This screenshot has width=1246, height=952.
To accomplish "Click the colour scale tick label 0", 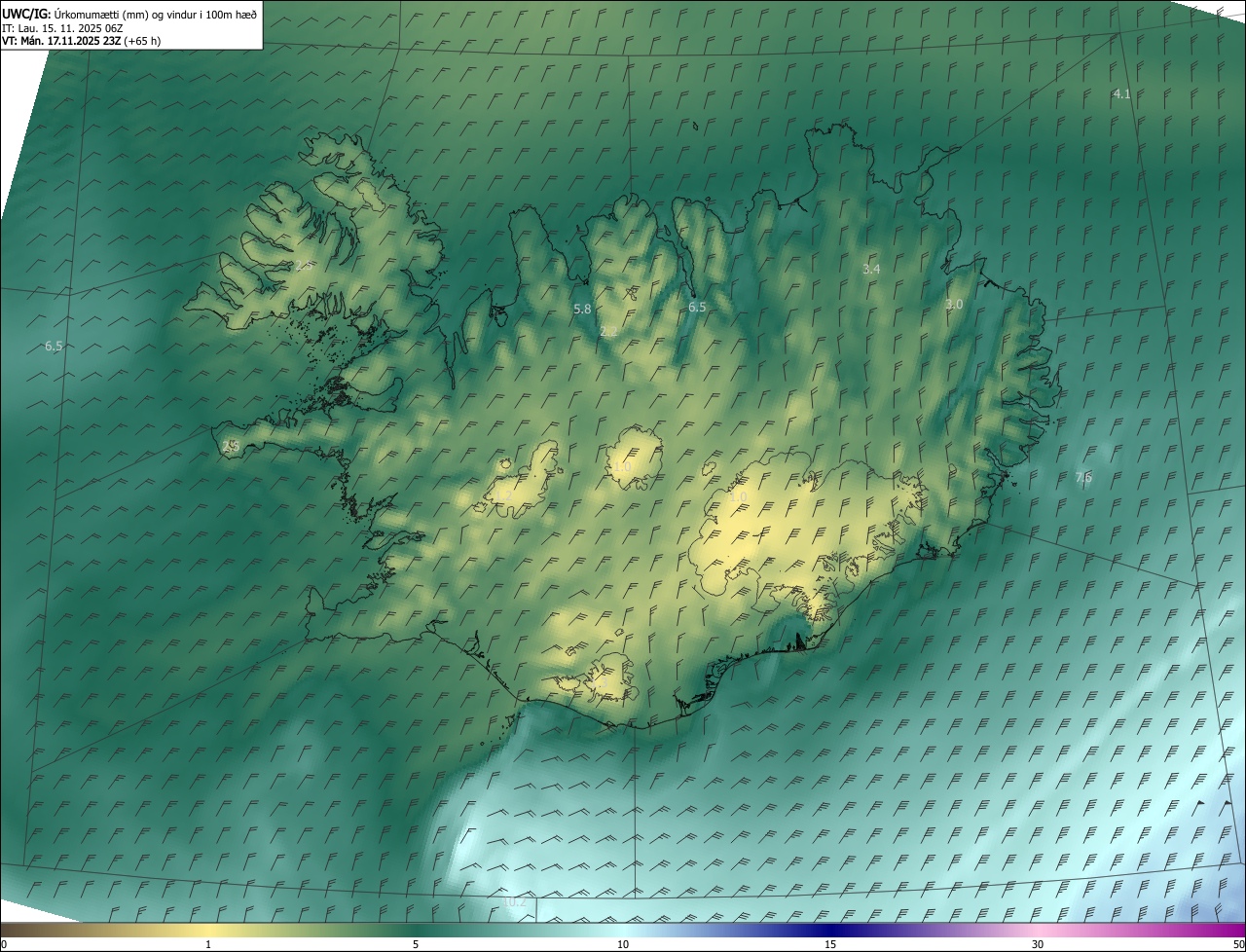I will 3,945.
